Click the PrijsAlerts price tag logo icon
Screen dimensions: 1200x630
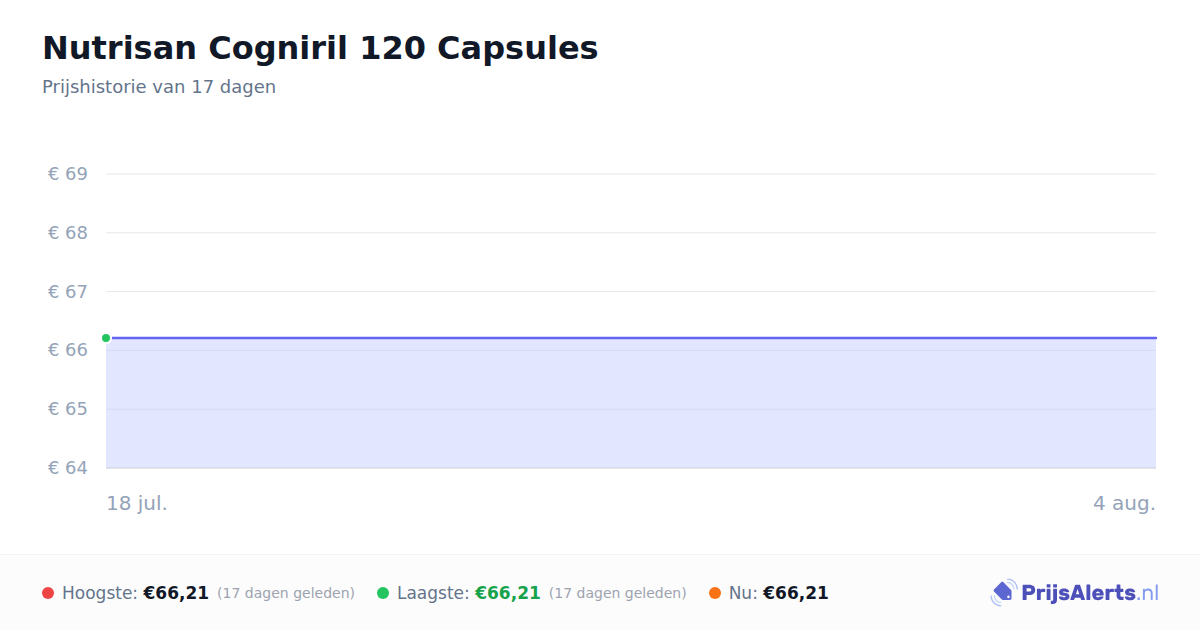(x=1003, y=593)
